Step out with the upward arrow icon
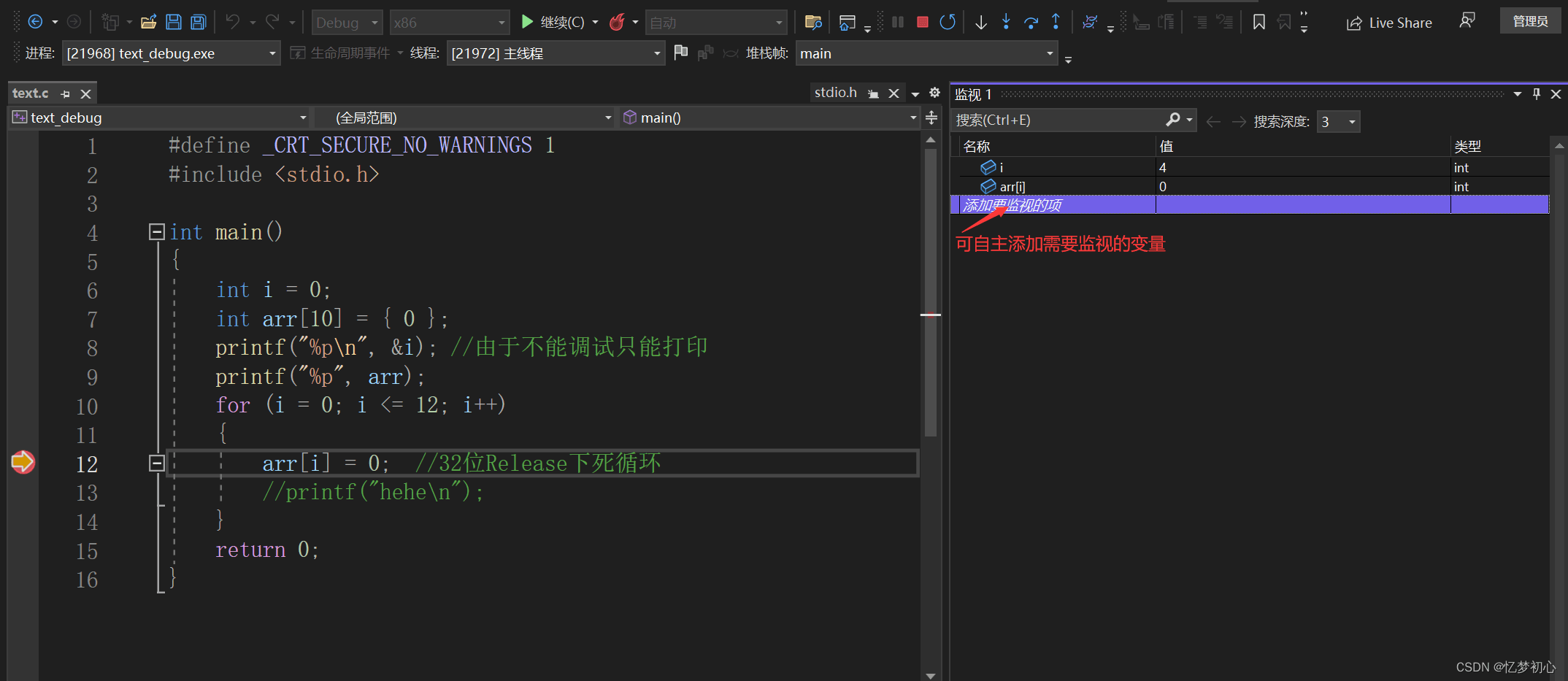Screen dimensions: 1568x681 point(1056,22)
